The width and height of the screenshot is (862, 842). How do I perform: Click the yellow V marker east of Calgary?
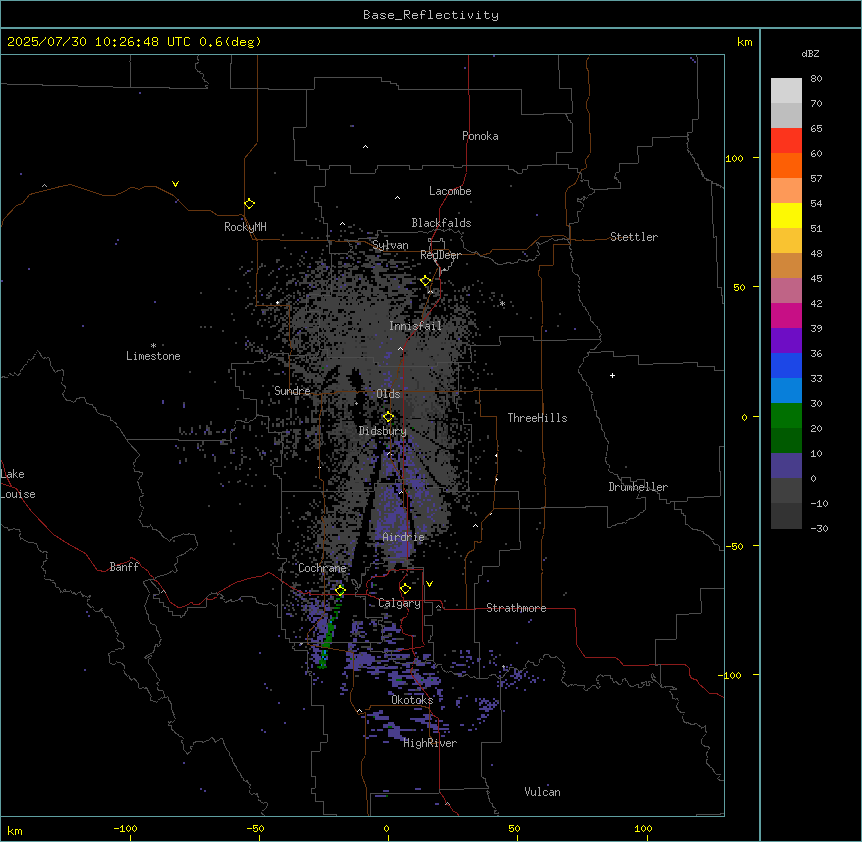(429, 584)
